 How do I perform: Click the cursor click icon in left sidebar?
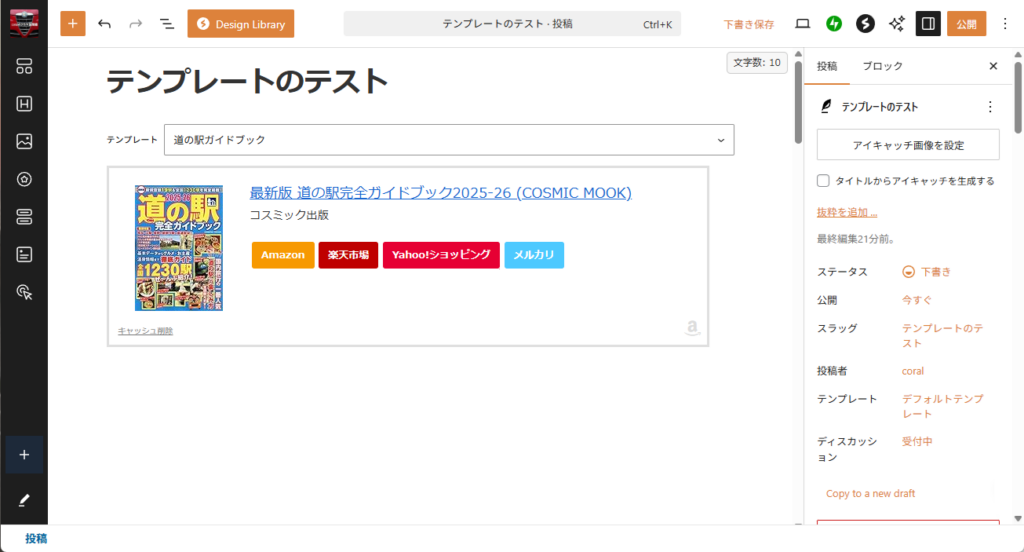(24, 292)
